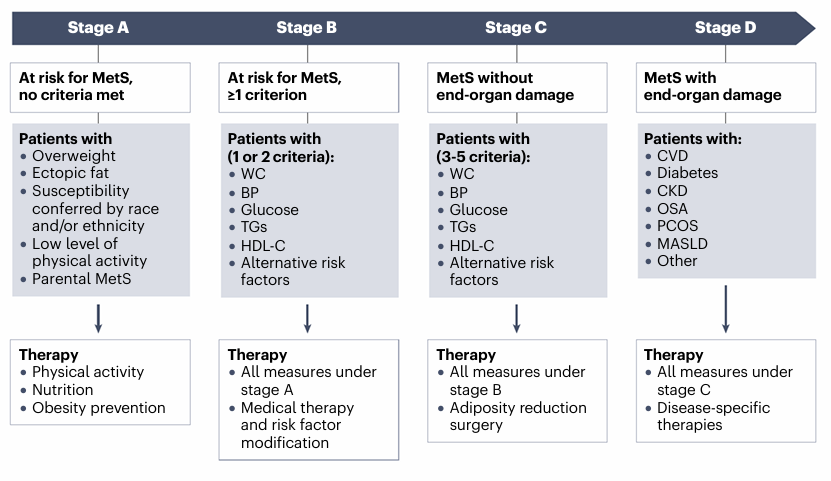Screen dimensions: 831x481
Task: Click 'Medical therapy and risk factor modification' text
Action: [x=297, y=425]
